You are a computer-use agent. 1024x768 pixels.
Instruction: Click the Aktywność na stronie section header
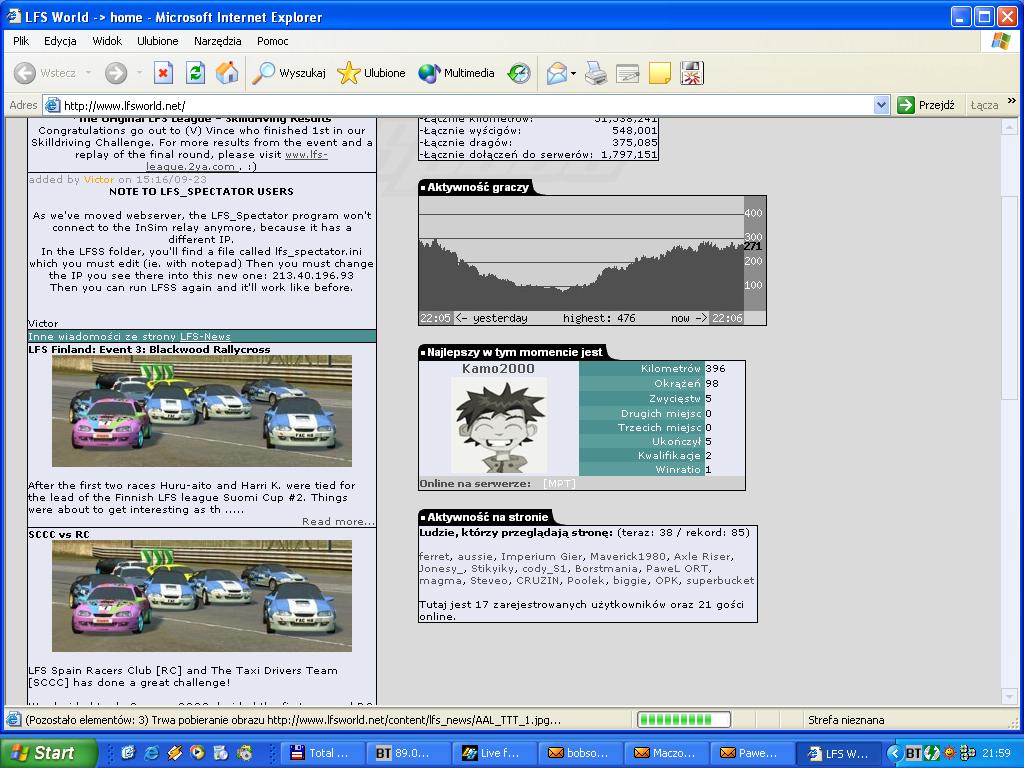(x=487, y=517)
